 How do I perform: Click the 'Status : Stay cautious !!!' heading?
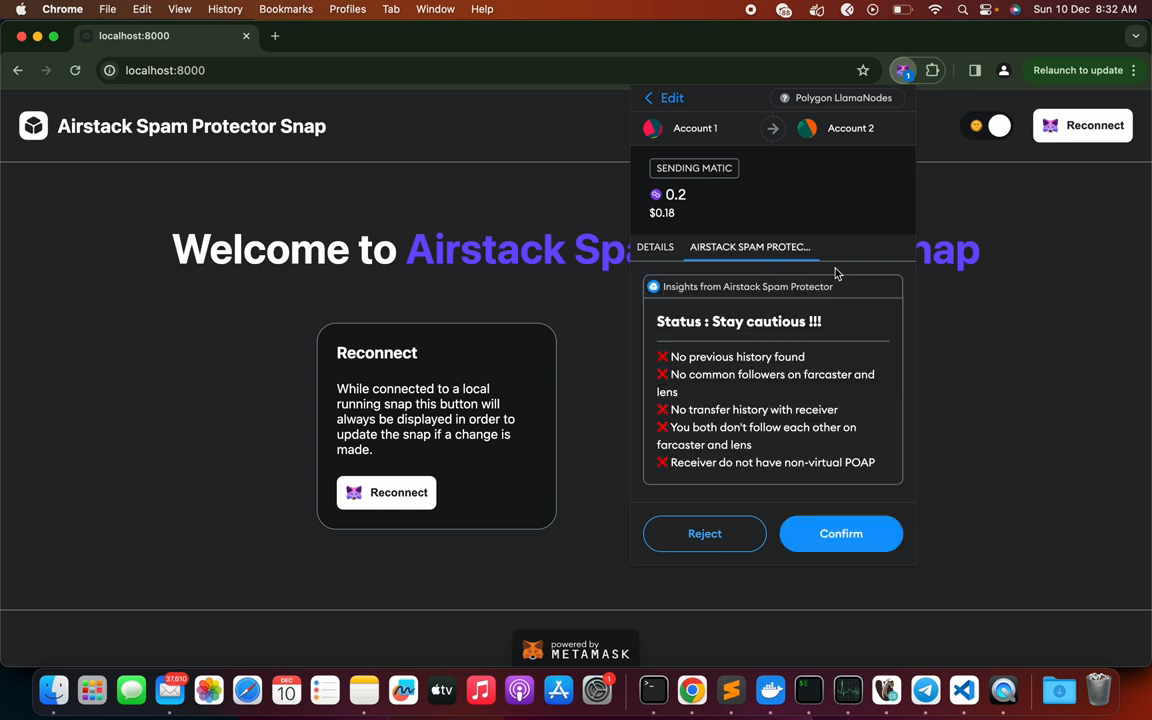[x=739, y=321]
